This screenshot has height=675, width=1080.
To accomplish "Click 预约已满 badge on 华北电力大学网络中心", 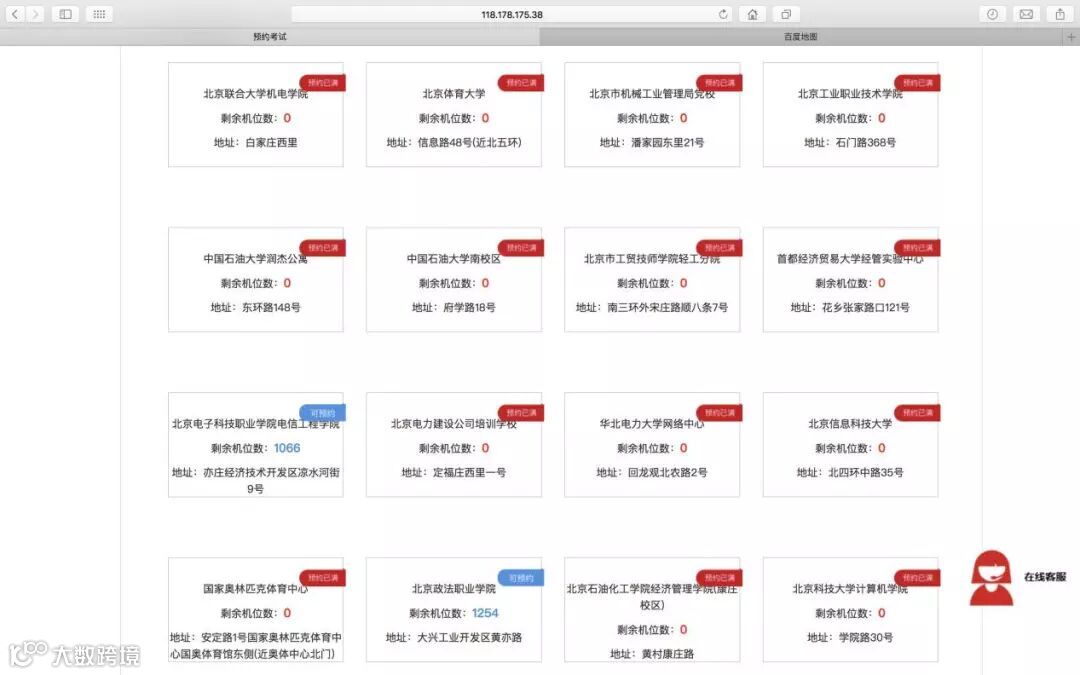I will [x=719, y=413].
